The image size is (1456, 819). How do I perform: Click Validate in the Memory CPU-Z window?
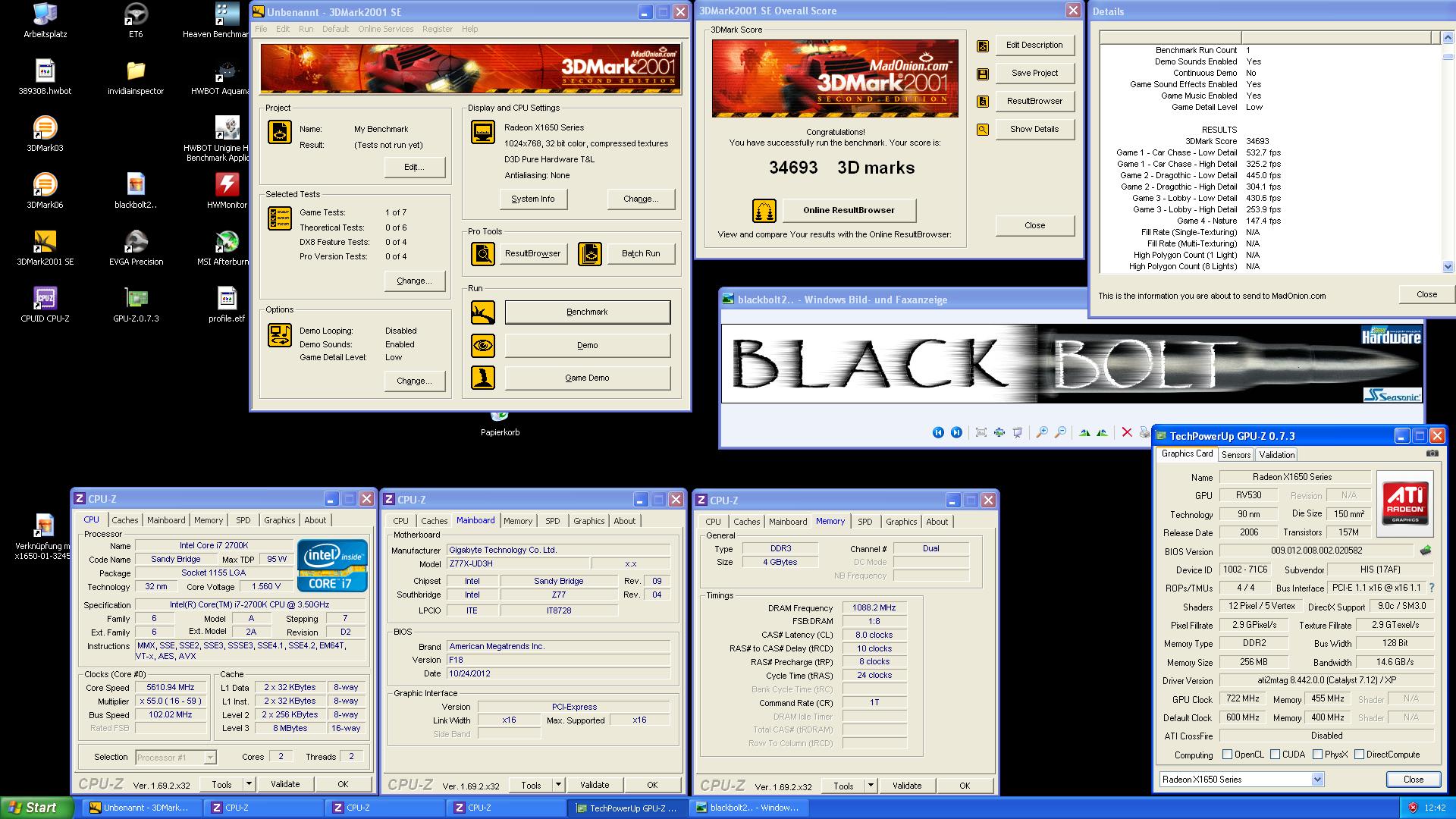(x=907, y=786)
